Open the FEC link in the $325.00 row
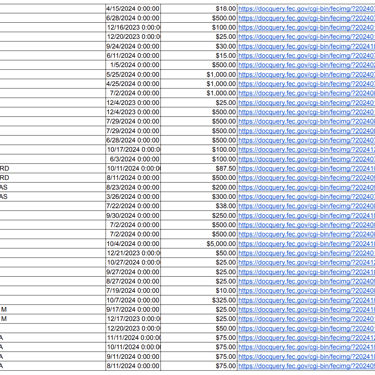375x375 pixels. point(307,300)
